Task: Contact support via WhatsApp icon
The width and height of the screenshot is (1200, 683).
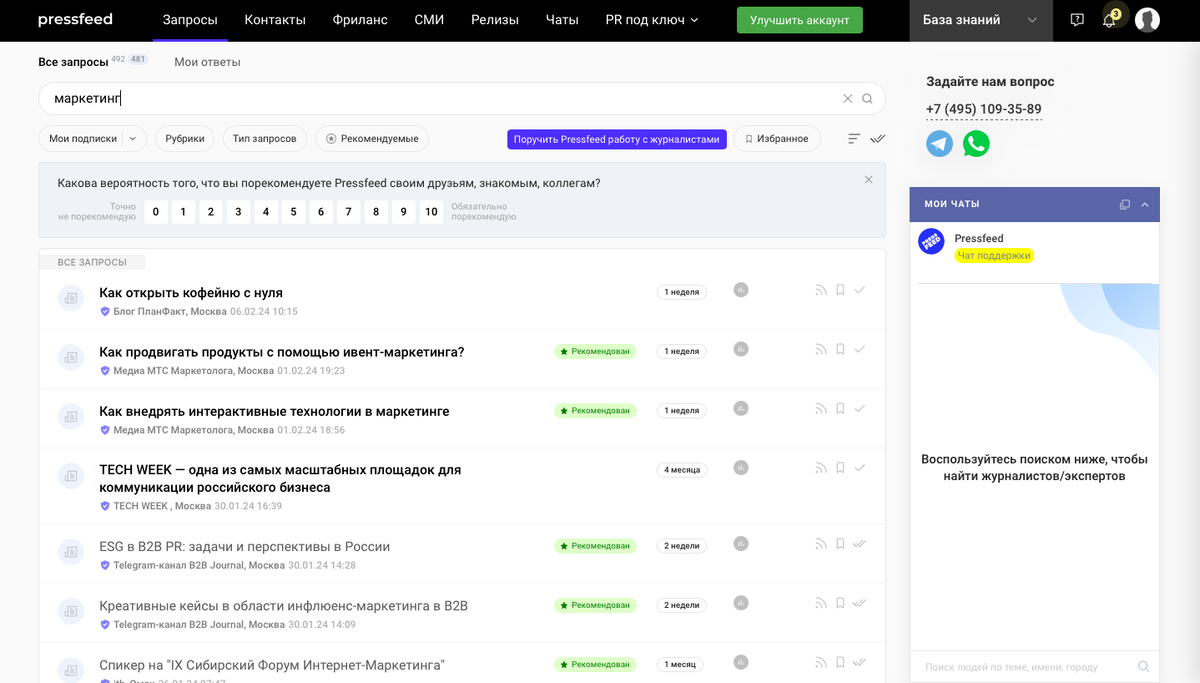Action: coord(976,144)
